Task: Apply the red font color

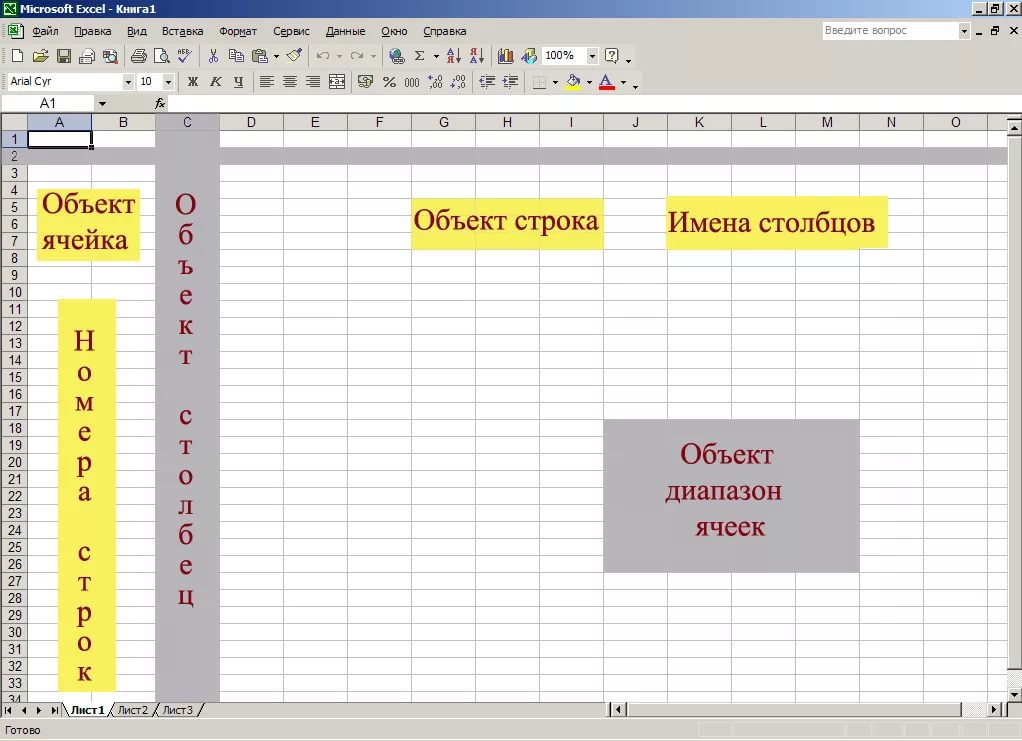Action: click(607, 81)
